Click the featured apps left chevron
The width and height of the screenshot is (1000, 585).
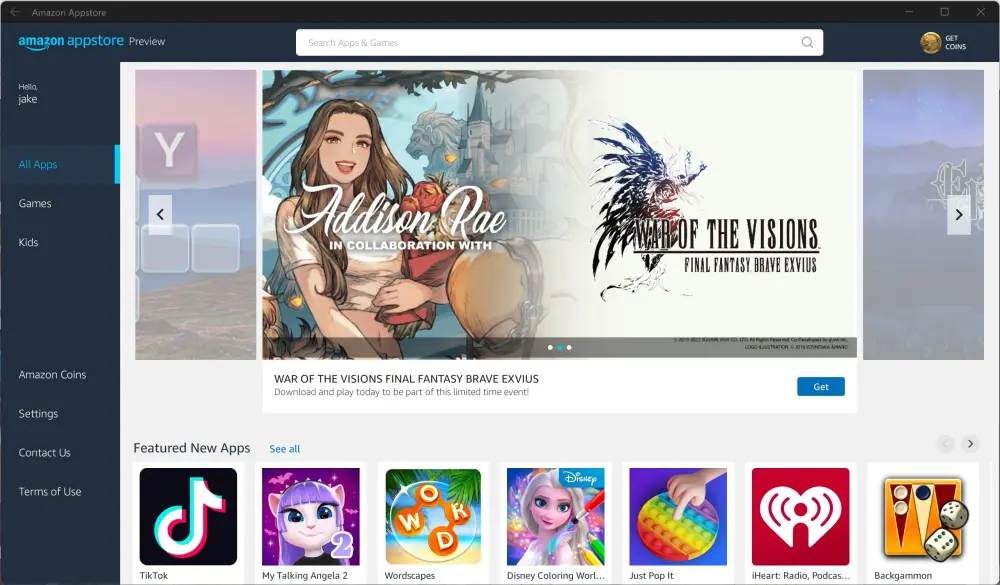pyautogui.click(x=945, y=443)
